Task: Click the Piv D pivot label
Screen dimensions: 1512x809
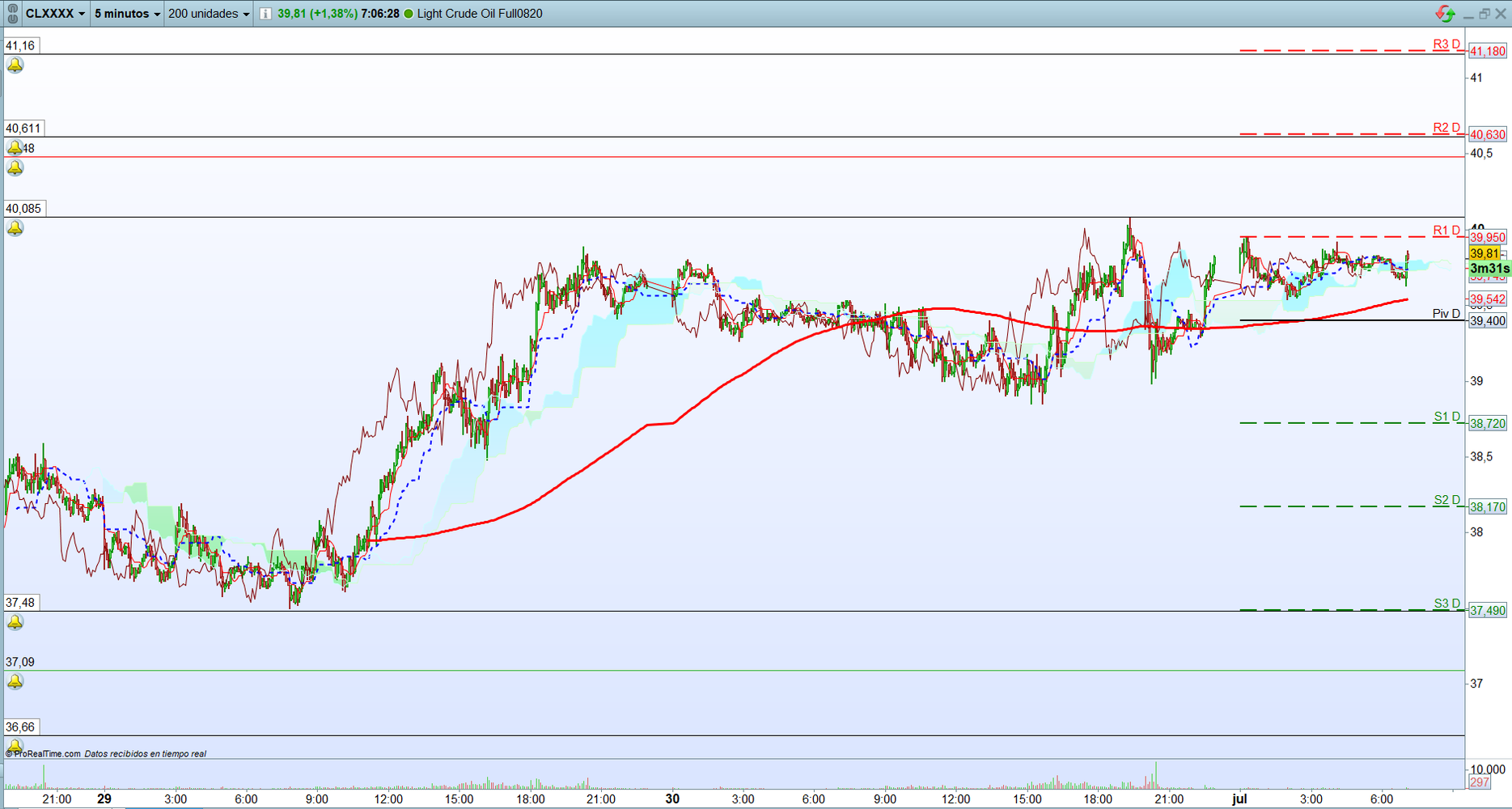Action: [1446, 314]
